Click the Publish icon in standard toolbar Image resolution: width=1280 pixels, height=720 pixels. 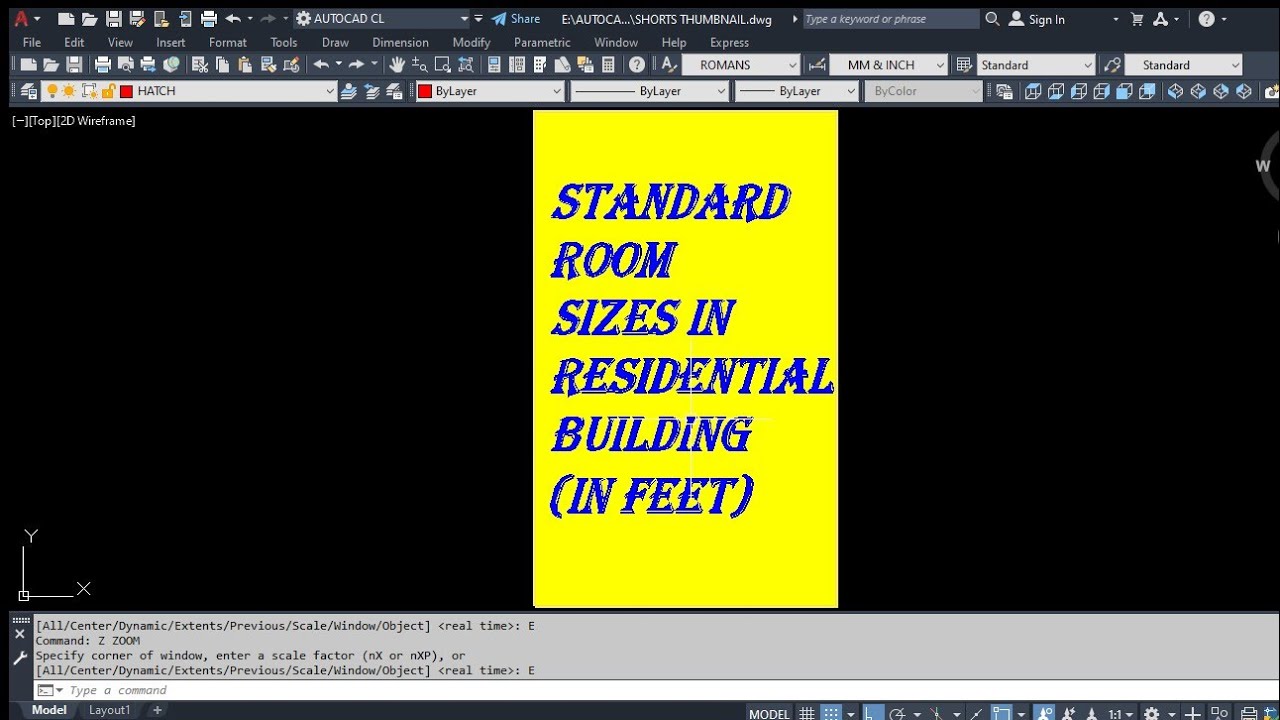pyautogui.click(x=148, y=65)
